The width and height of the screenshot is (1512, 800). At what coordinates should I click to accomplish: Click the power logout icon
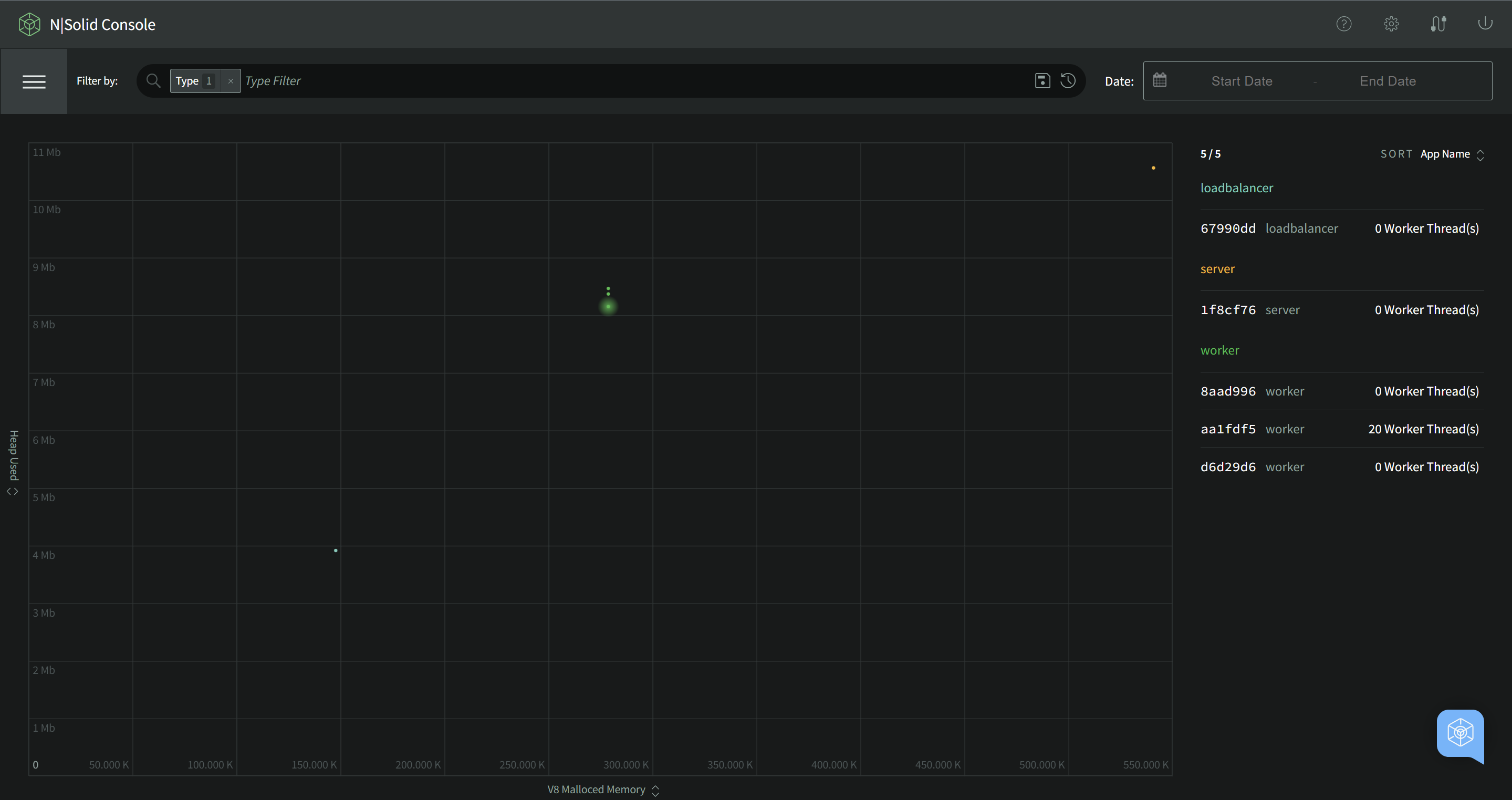[x=1485, y=24]
